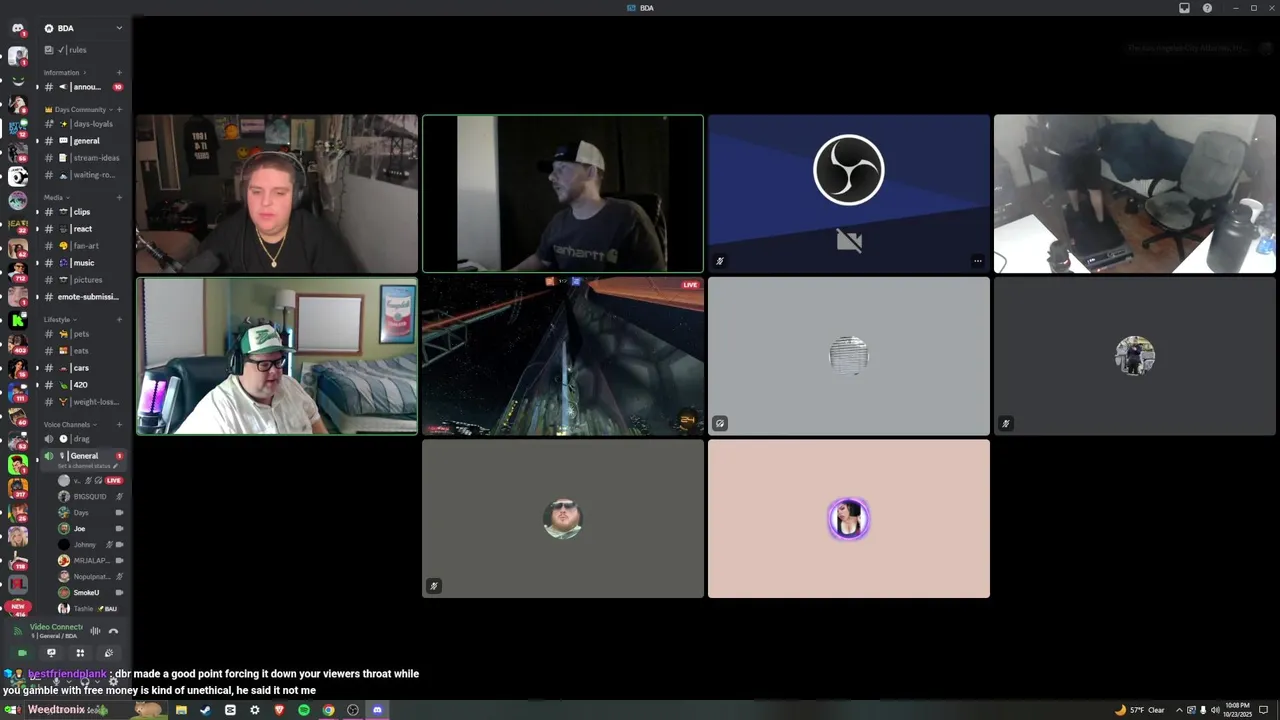The image size is (1280, 720).
Task: Start an activity button
Action: 80,653
